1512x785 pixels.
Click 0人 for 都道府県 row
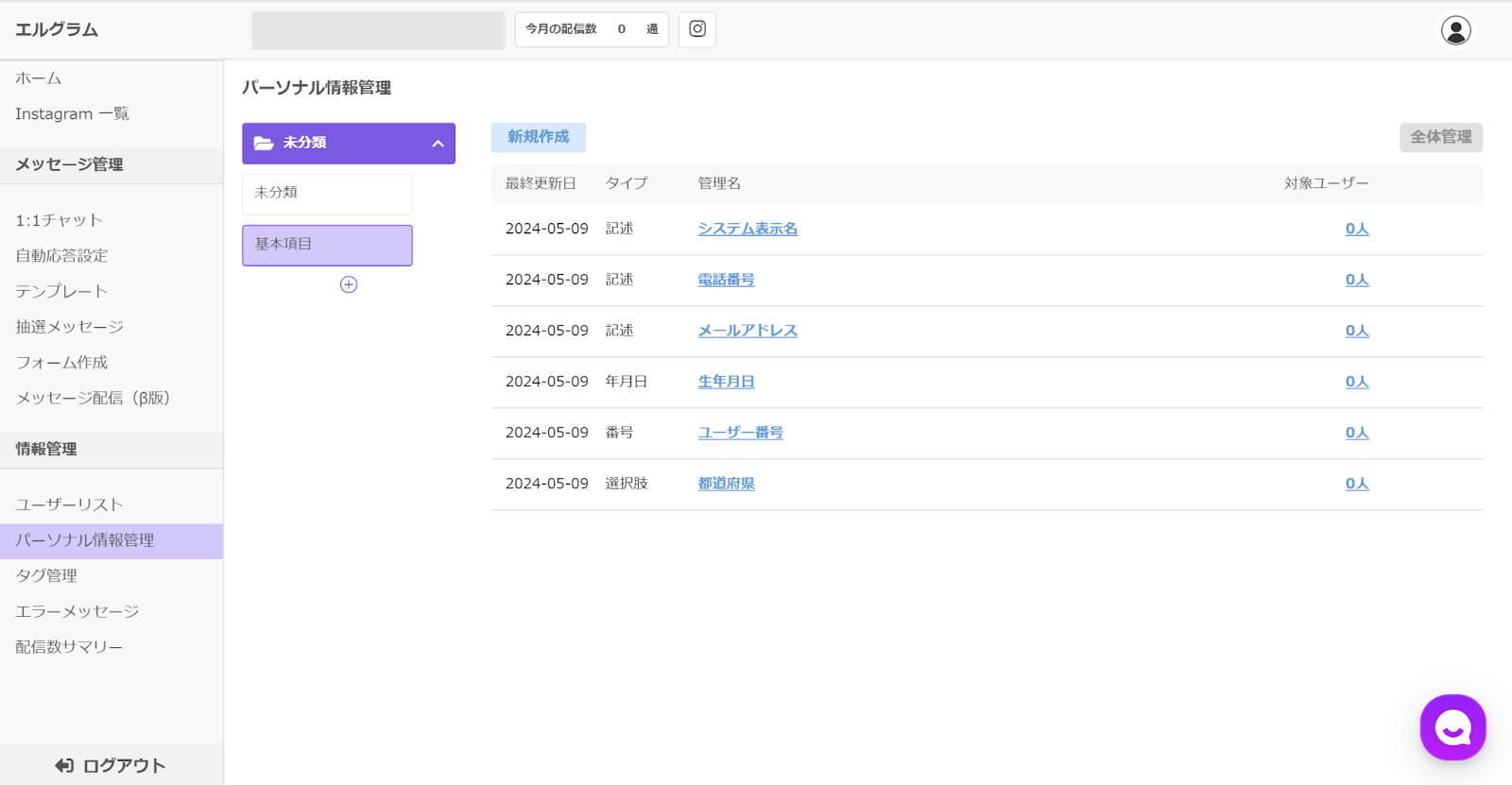pos(1357,484)
